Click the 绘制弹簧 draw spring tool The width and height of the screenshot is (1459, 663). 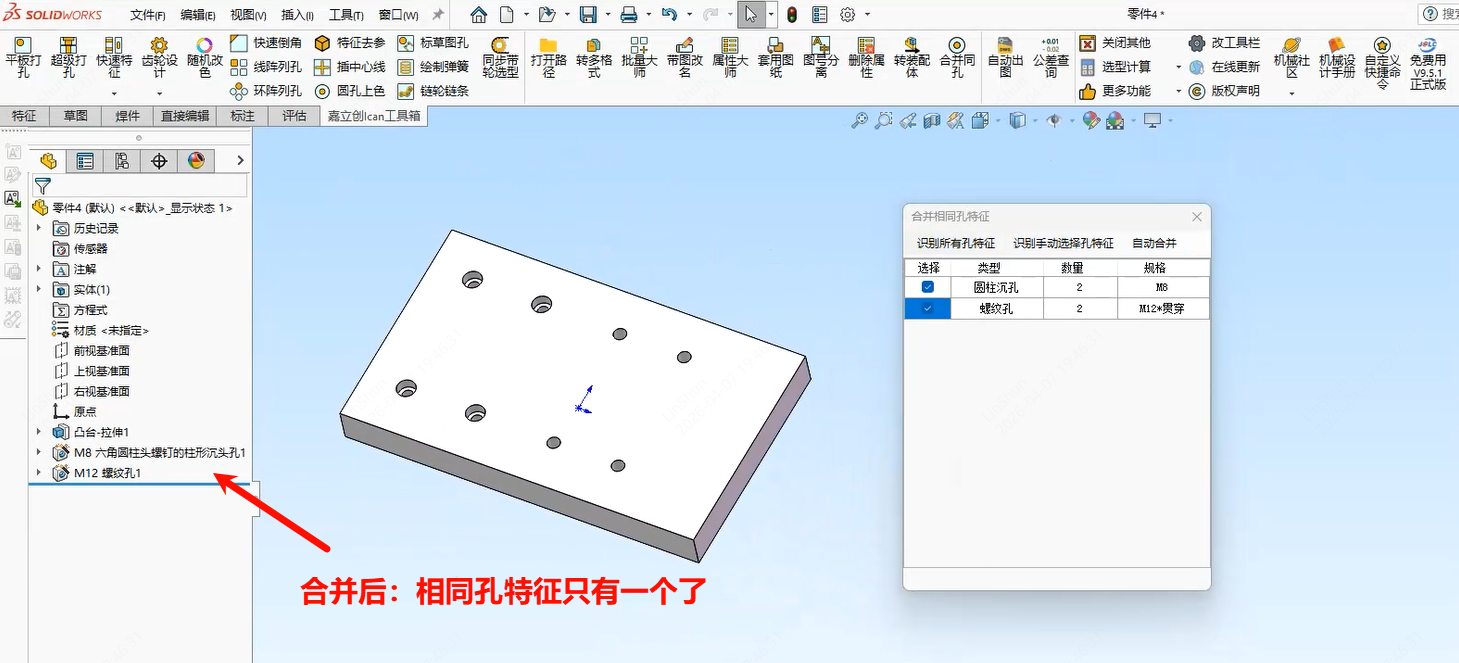click(x=433, y=67)
